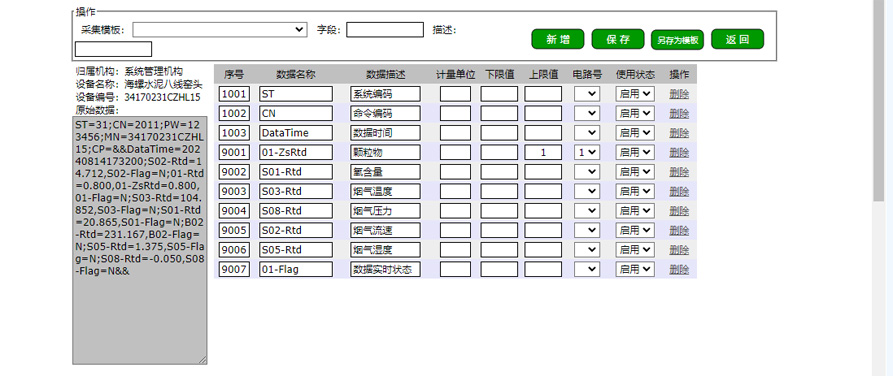Delete the row 9004 S08-Rtd
893x376 pixels.
[x=679, y=211]
